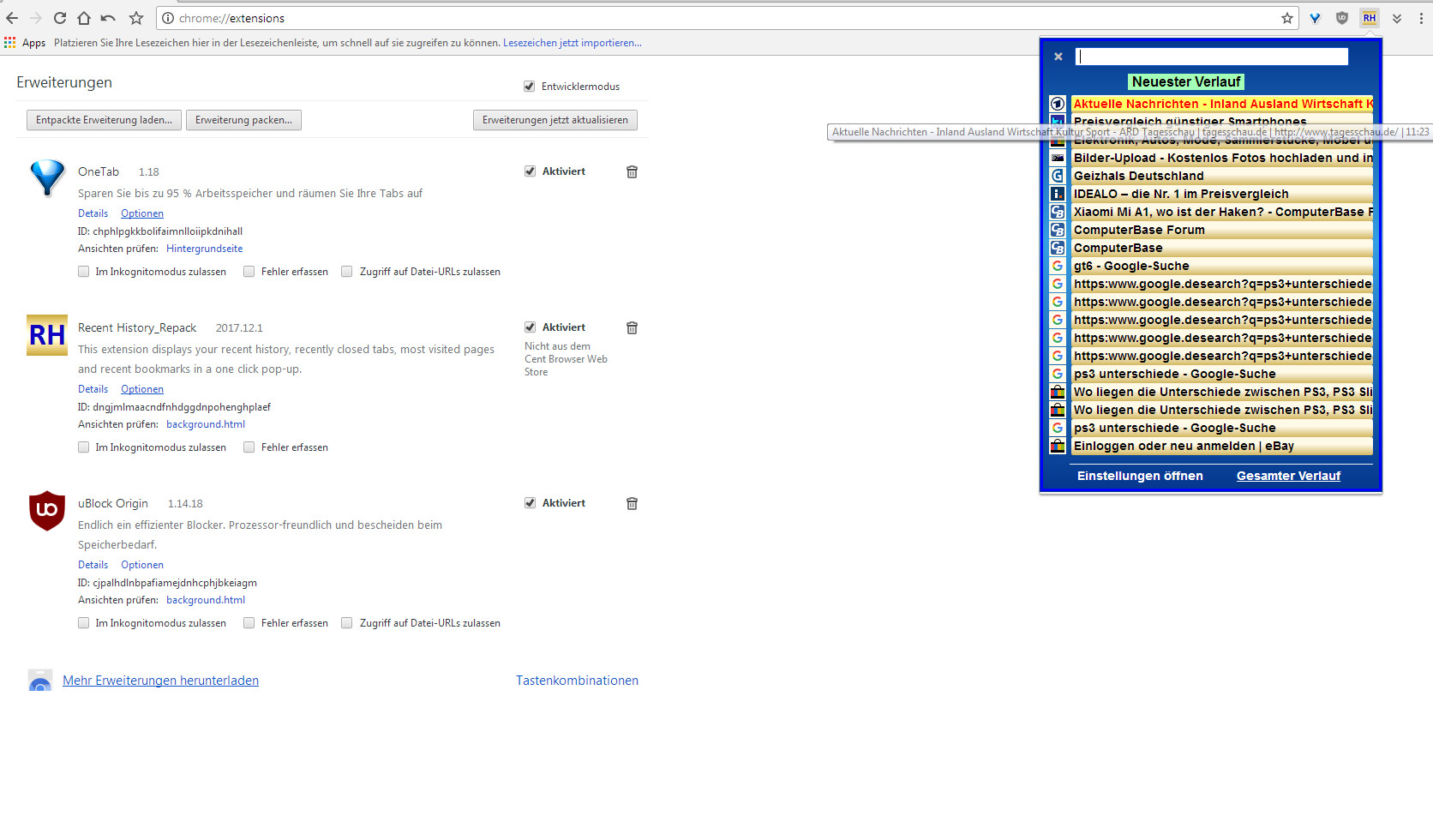Image resolution: width=1433 pixels, height=840 pixels.
Task: Open Geizhals Deutschland history entry
Action: point(1222,176)
